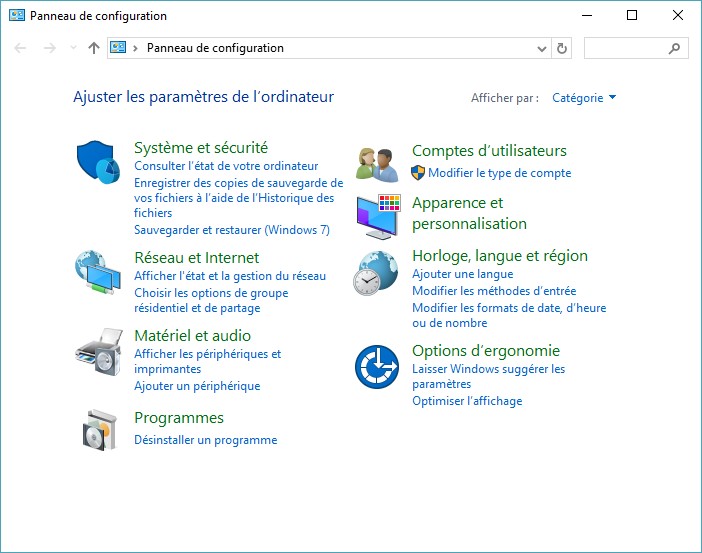Select Ajouter une langue link
This screenshot has width=702, height=553.
(x=462, y=274)
